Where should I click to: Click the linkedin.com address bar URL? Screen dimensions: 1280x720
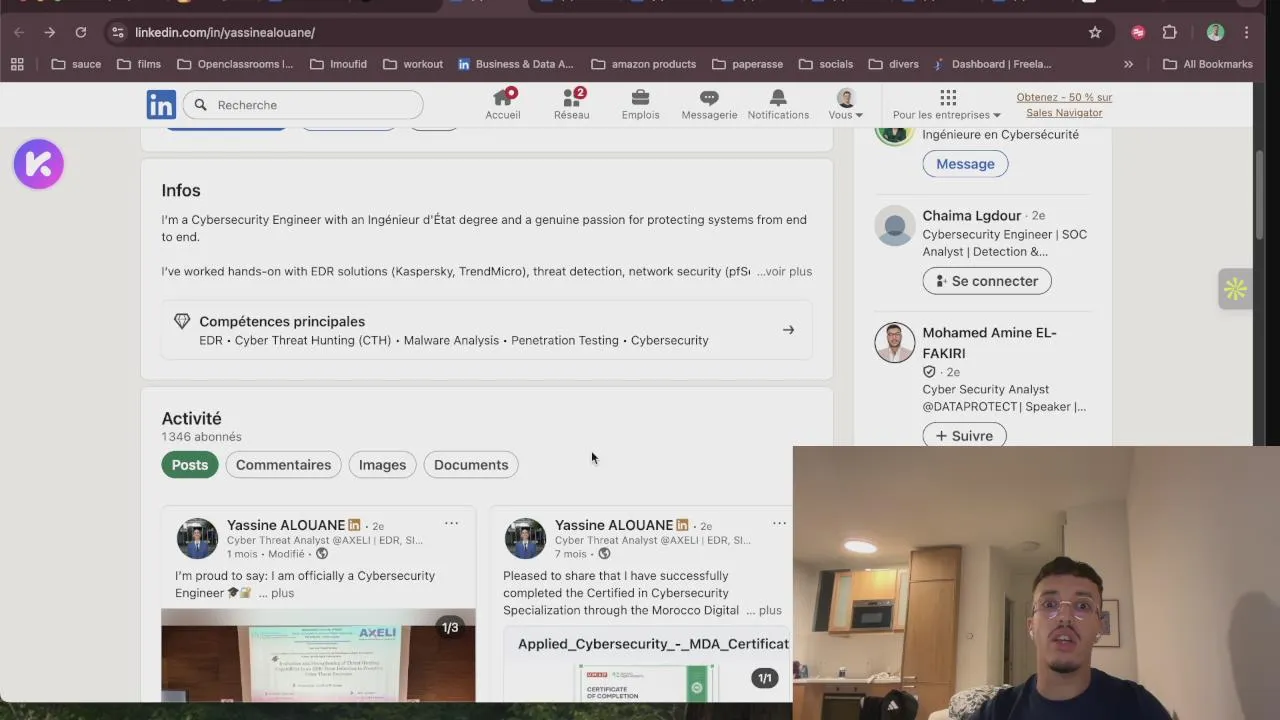(225, 33)
